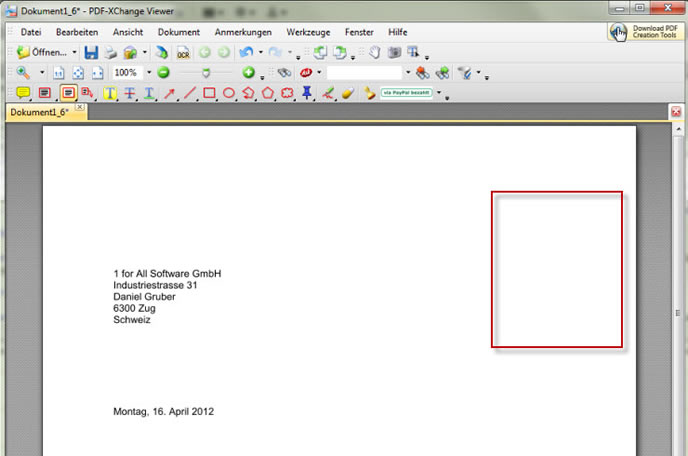The image size is (688, 456).
Task: Adjust the zoom slider handle
Action: pyautogui.click(x=205, y=73)
